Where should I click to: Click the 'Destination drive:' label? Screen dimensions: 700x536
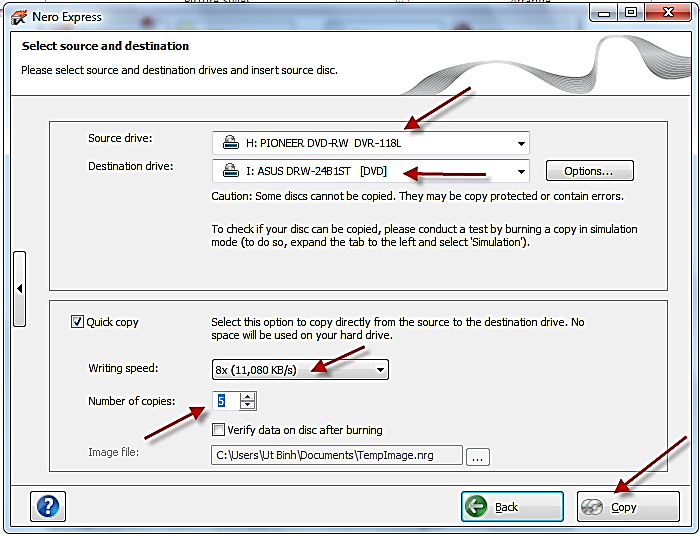click(x=130, y=166)
